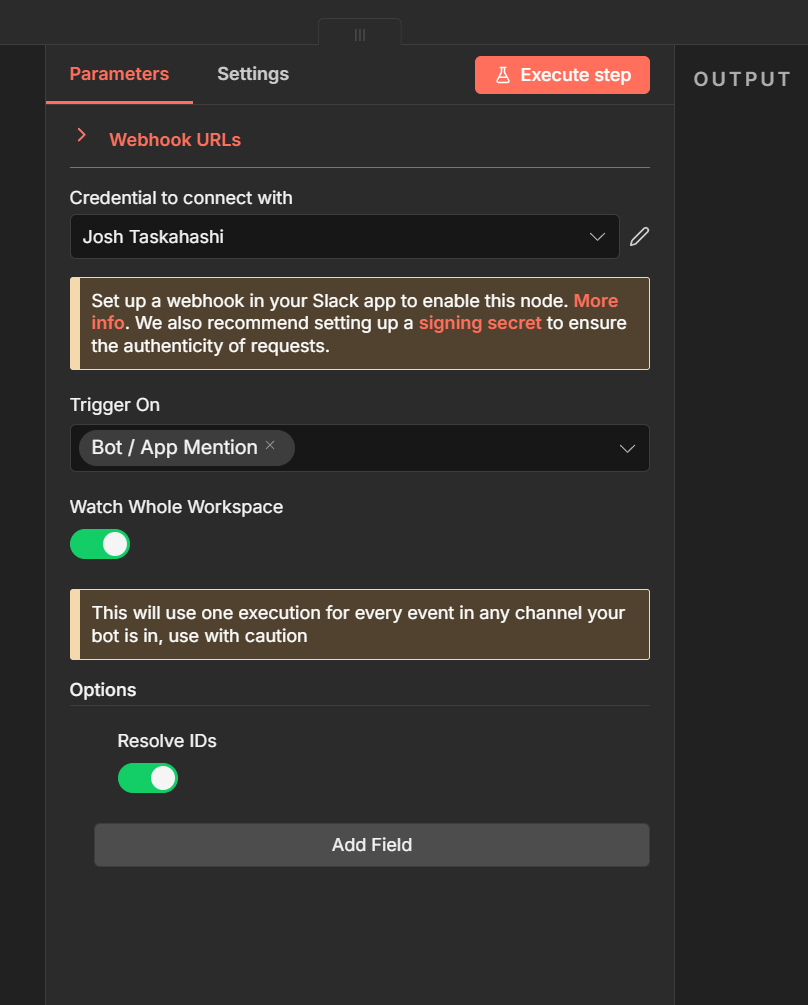The image size is (808, 1005).
Task: Select the Bot / App Mention chip
Action: 175,447
